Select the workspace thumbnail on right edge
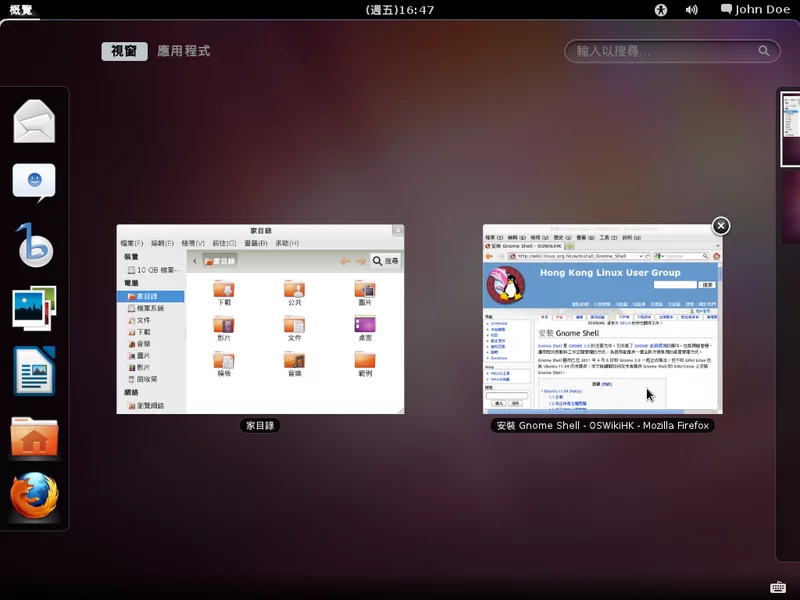Viewport: 800px width, 600px height. [x=790, y=130]
